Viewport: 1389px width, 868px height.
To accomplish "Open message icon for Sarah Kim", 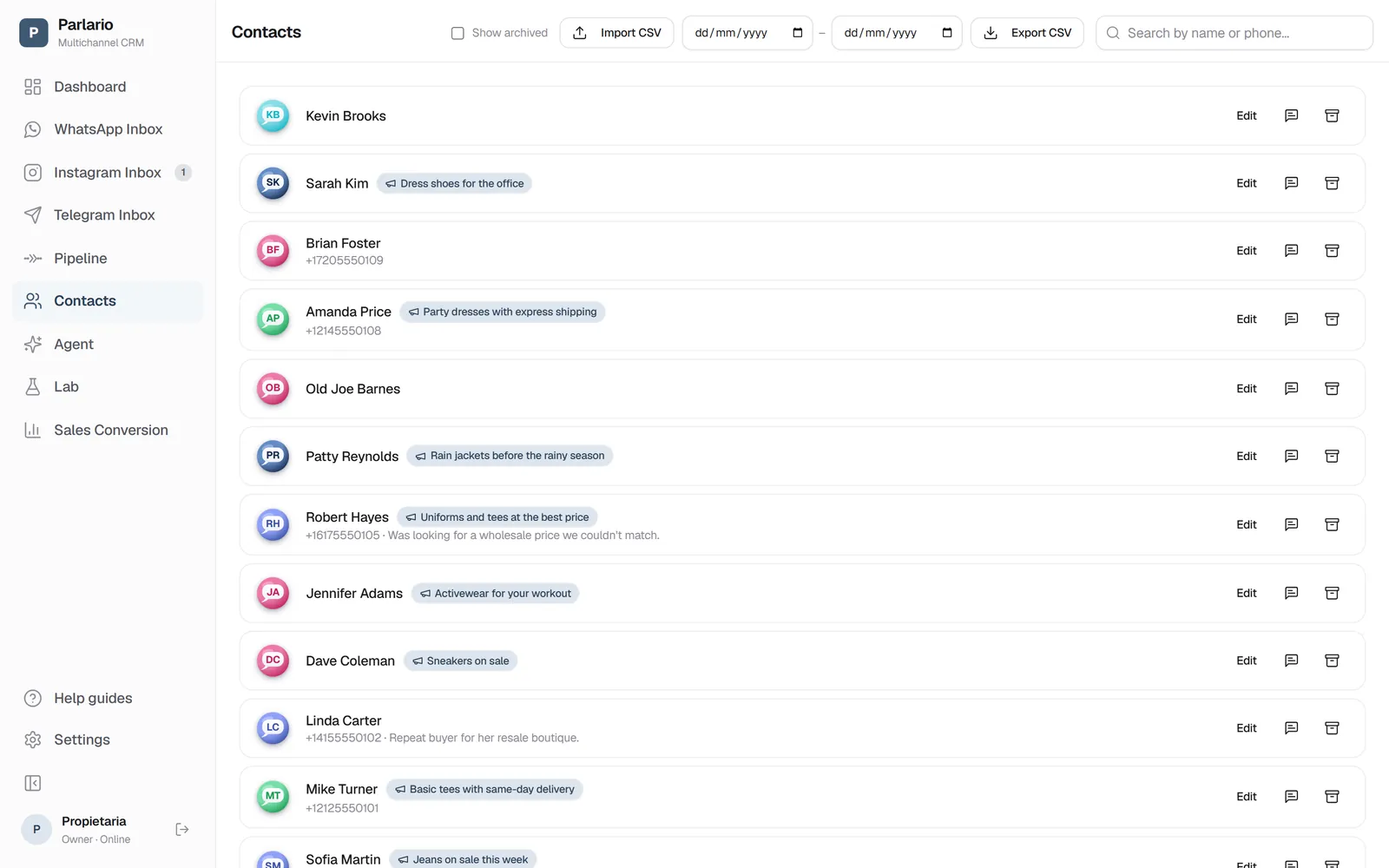I will (x=1291, y=183).
